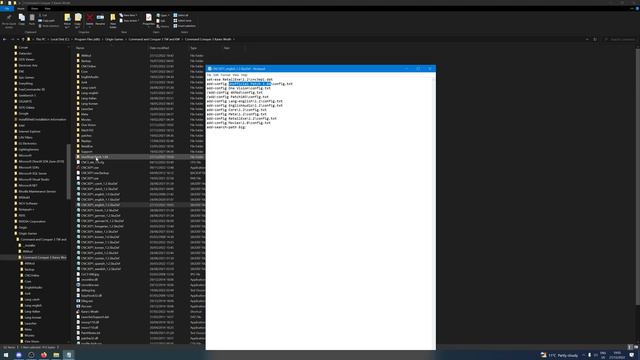Click the Copy icon in the ribbon
This screenshot has width=640, height=360.
pos(22,20)
